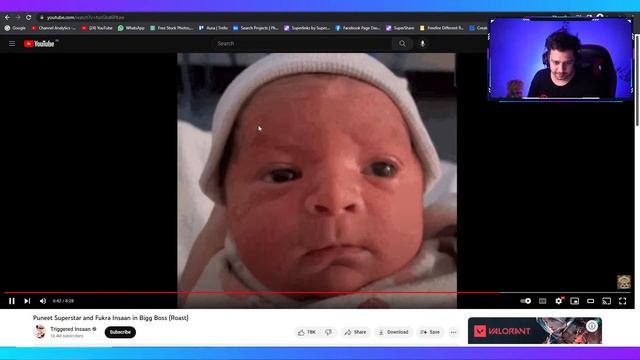Click the page vertical scrollbar

click(x=638, y=80)
